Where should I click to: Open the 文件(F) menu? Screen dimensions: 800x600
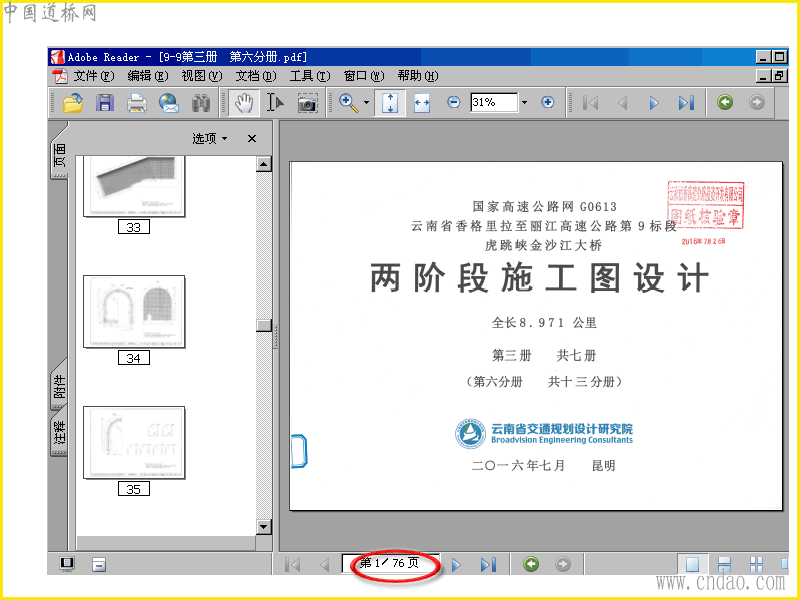click(93, 76)
